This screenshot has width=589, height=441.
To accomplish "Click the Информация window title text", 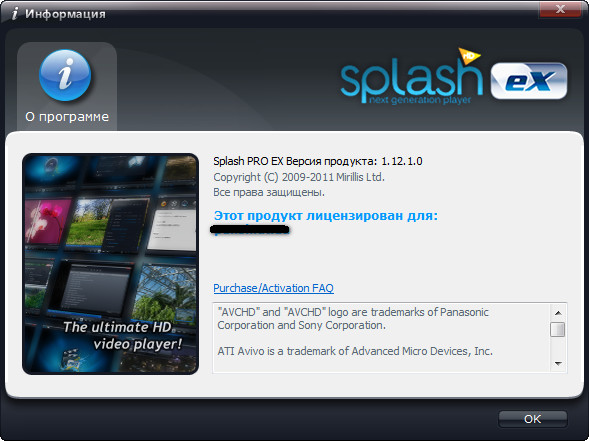I will pyautogui.click(x=65, y=14).
